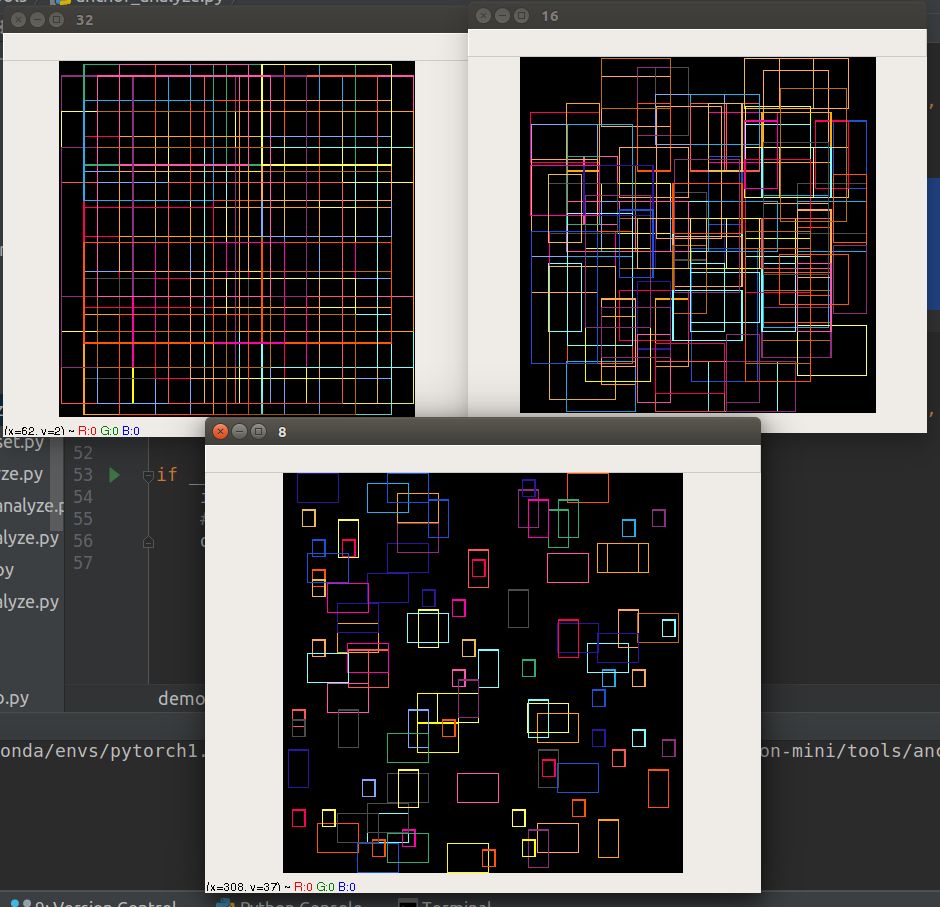This screenshot has height=907, width=940.
Task: Select the 'ze.py' file in project list
Action: (22, 474)
